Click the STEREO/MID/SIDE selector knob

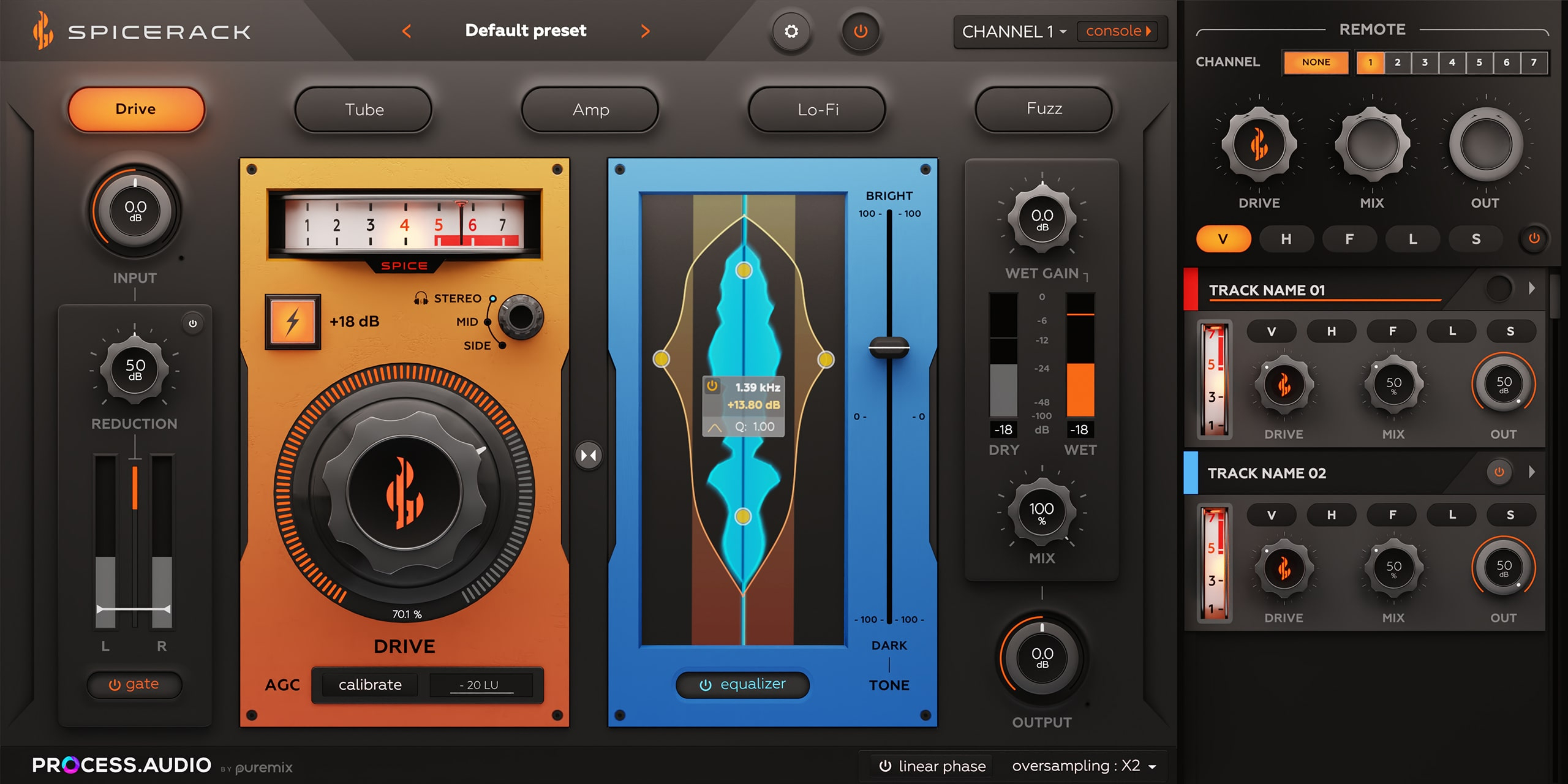(521, 318)
